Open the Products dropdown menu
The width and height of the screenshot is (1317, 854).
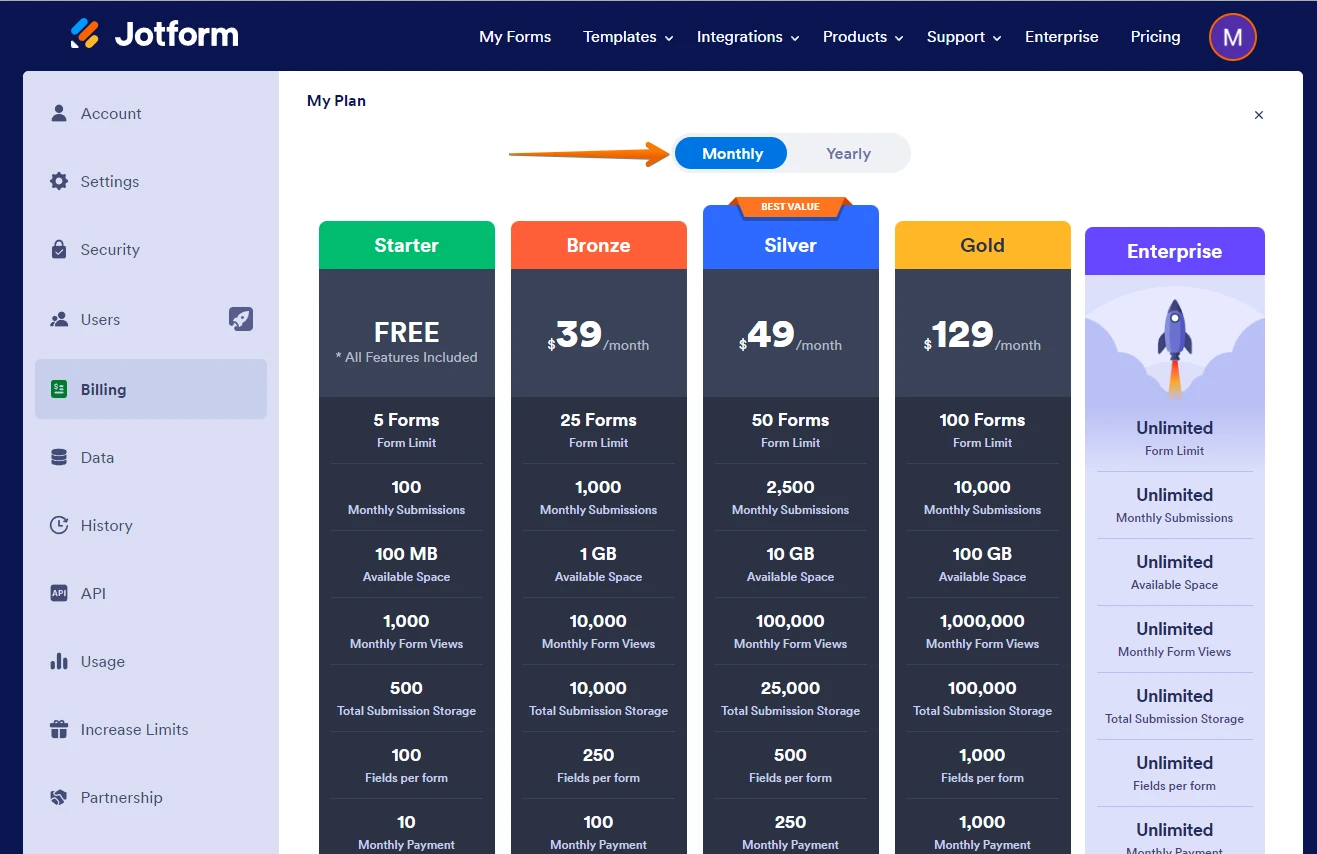855,36
